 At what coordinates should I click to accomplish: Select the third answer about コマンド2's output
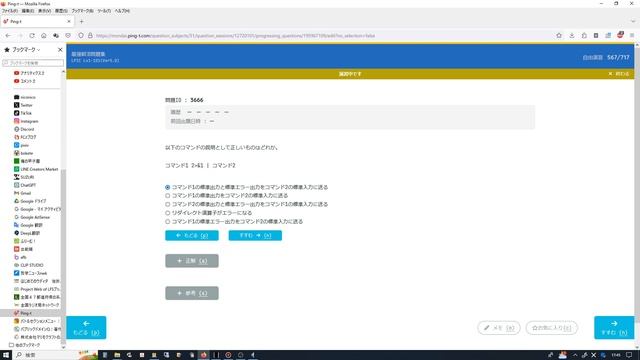coord(168,204)
